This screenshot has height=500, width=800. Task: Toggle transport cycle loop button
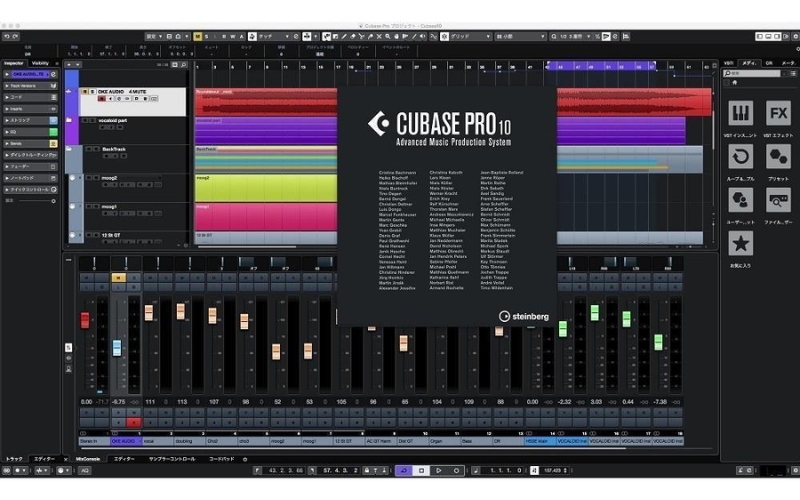[404, 470]
